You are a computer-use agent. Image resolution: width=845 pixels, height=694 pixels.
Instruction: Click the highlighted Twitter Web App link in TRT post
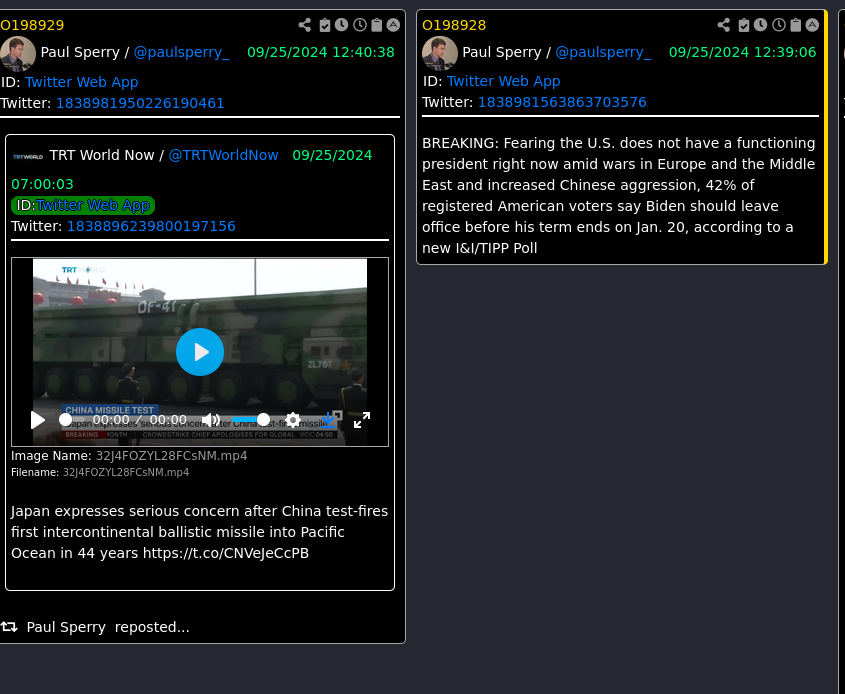click(x=93, y=205)
